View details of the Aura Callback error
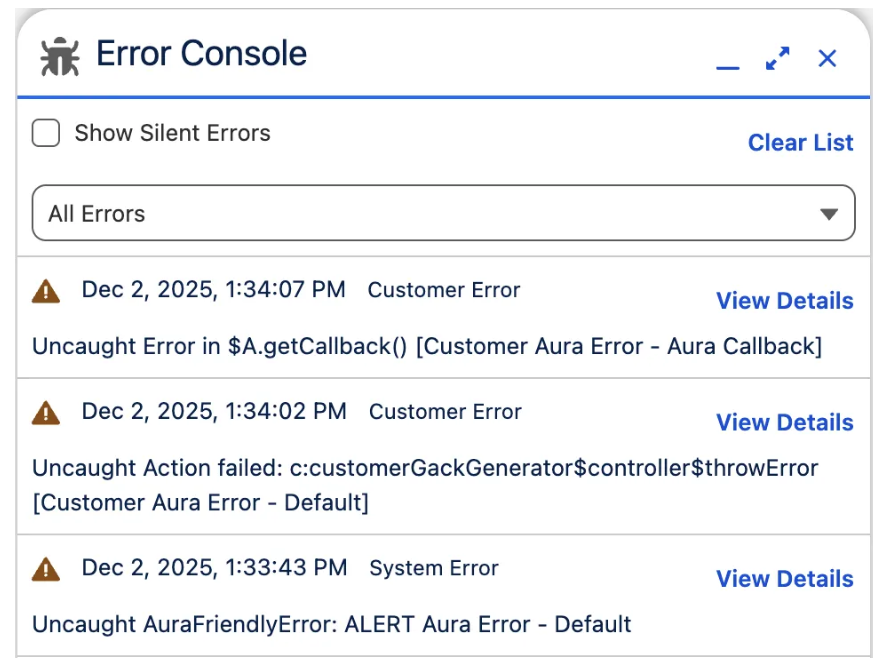Image resolution: width=880 pixels, height=664 pixels. pos(784,301)
